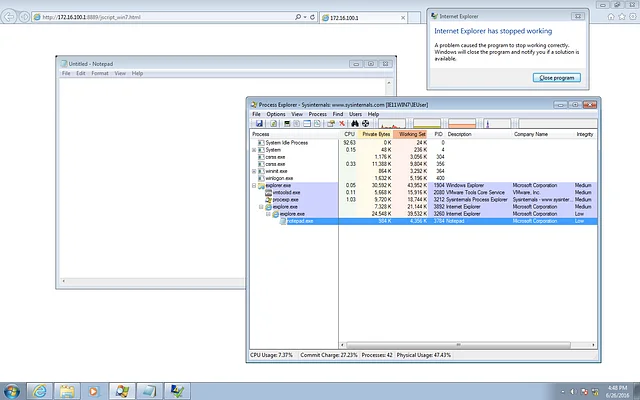Select the procexp.exe process row
Screen dimensions: 640x400
coord(281,200)
